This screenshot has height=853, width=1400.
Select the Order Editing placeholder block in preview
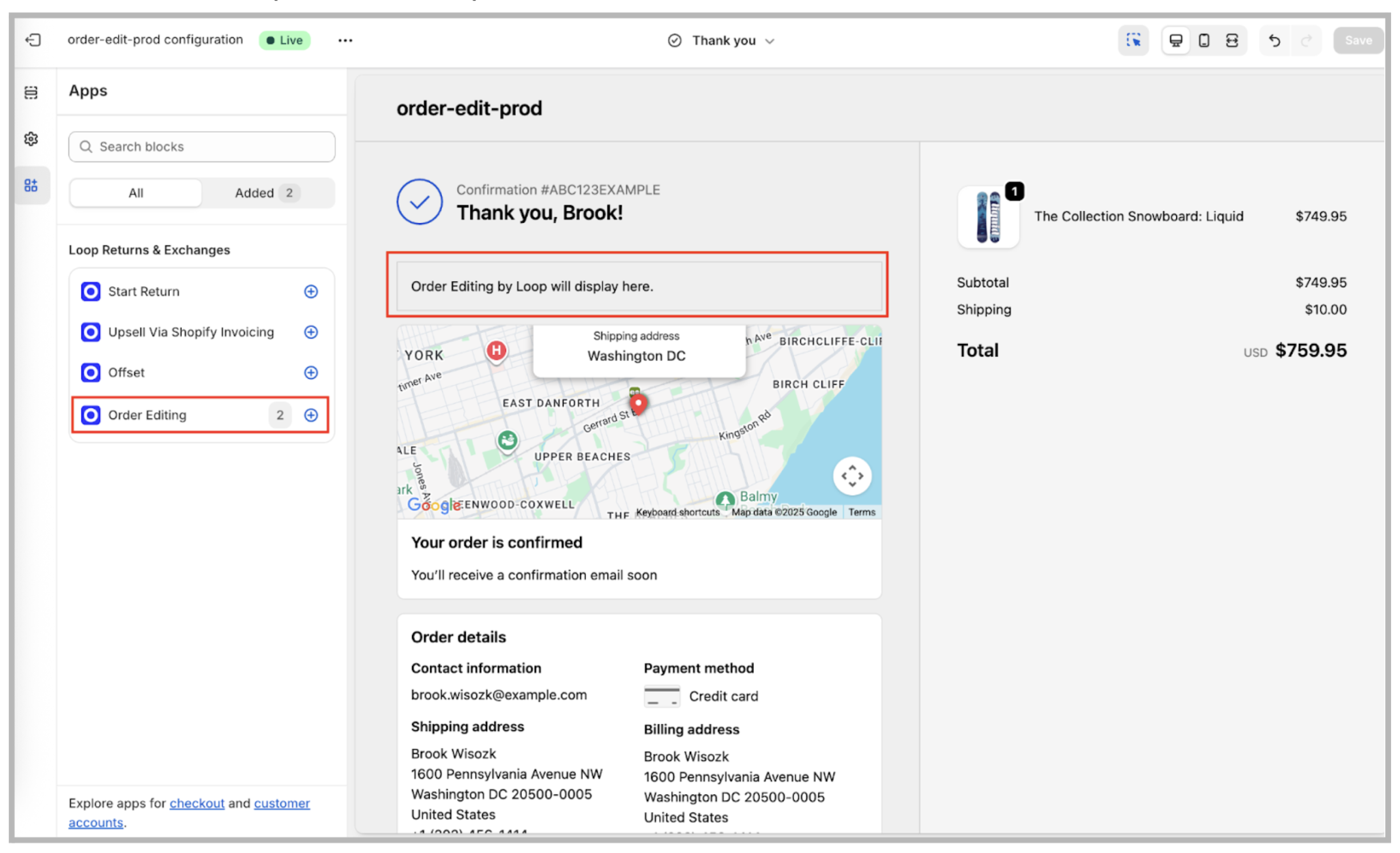638,286
